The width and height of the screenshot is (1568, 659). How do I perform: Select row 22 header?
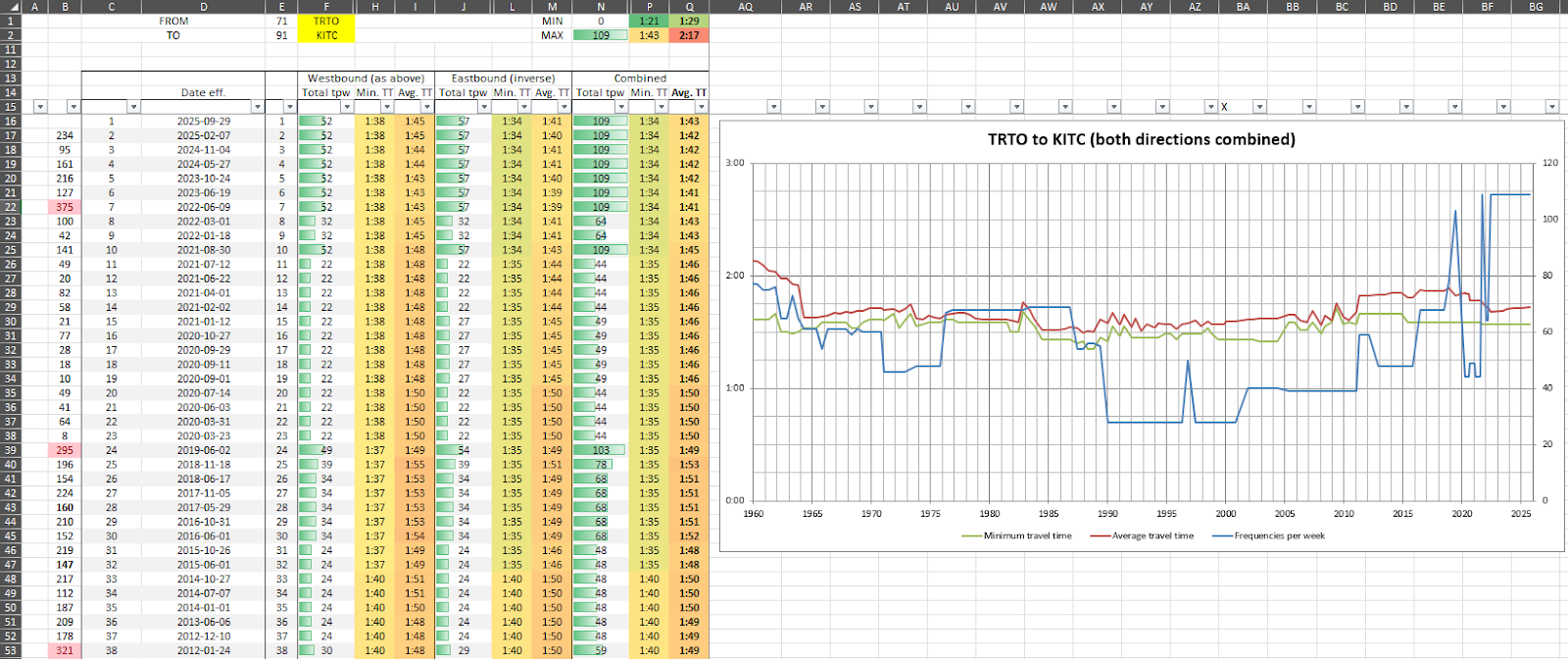point(11,207)
